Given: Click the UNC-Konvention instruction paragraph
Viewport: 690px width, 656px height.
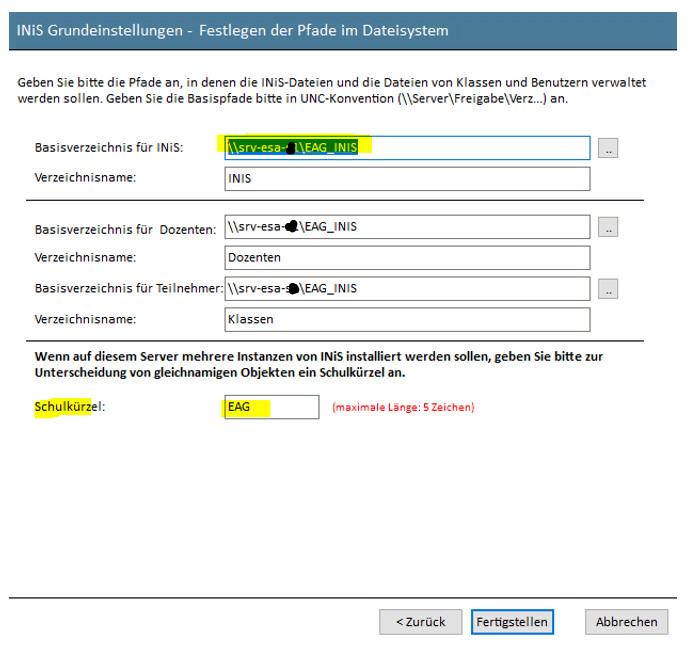Looking at the screenshot, I should click(331, 90).
